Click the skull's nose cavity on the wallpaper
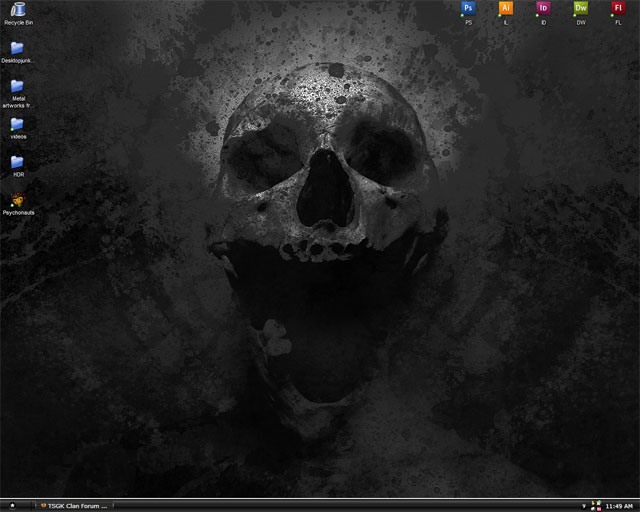Screen dimensions: 640x512 [323, 185]
